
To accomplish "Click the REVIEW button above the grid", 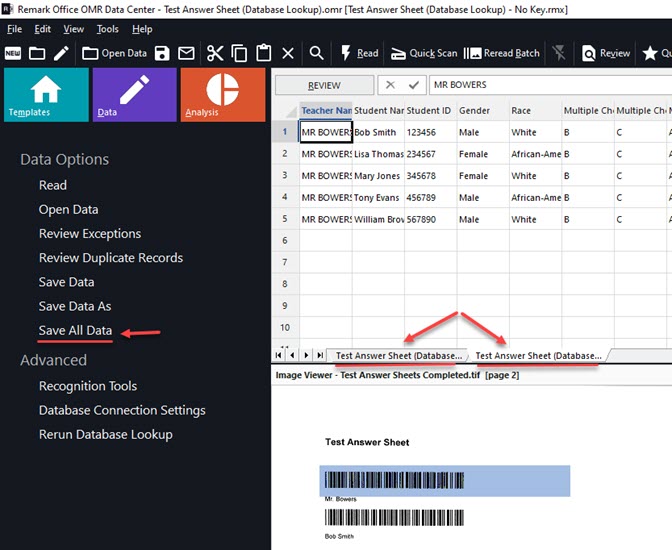I will pyautogui.click(x=324, y=85).
